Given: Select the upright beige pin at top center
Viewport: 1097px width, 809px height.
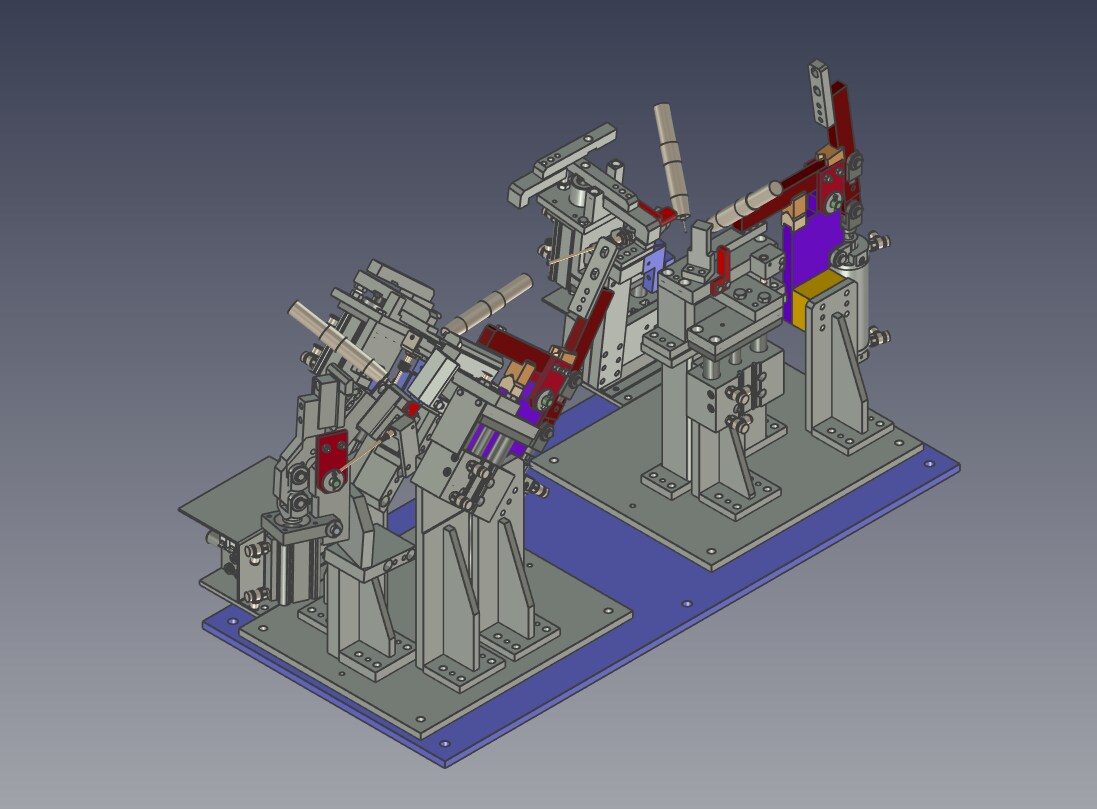Looking at the screenshot, I should (672, 160).
